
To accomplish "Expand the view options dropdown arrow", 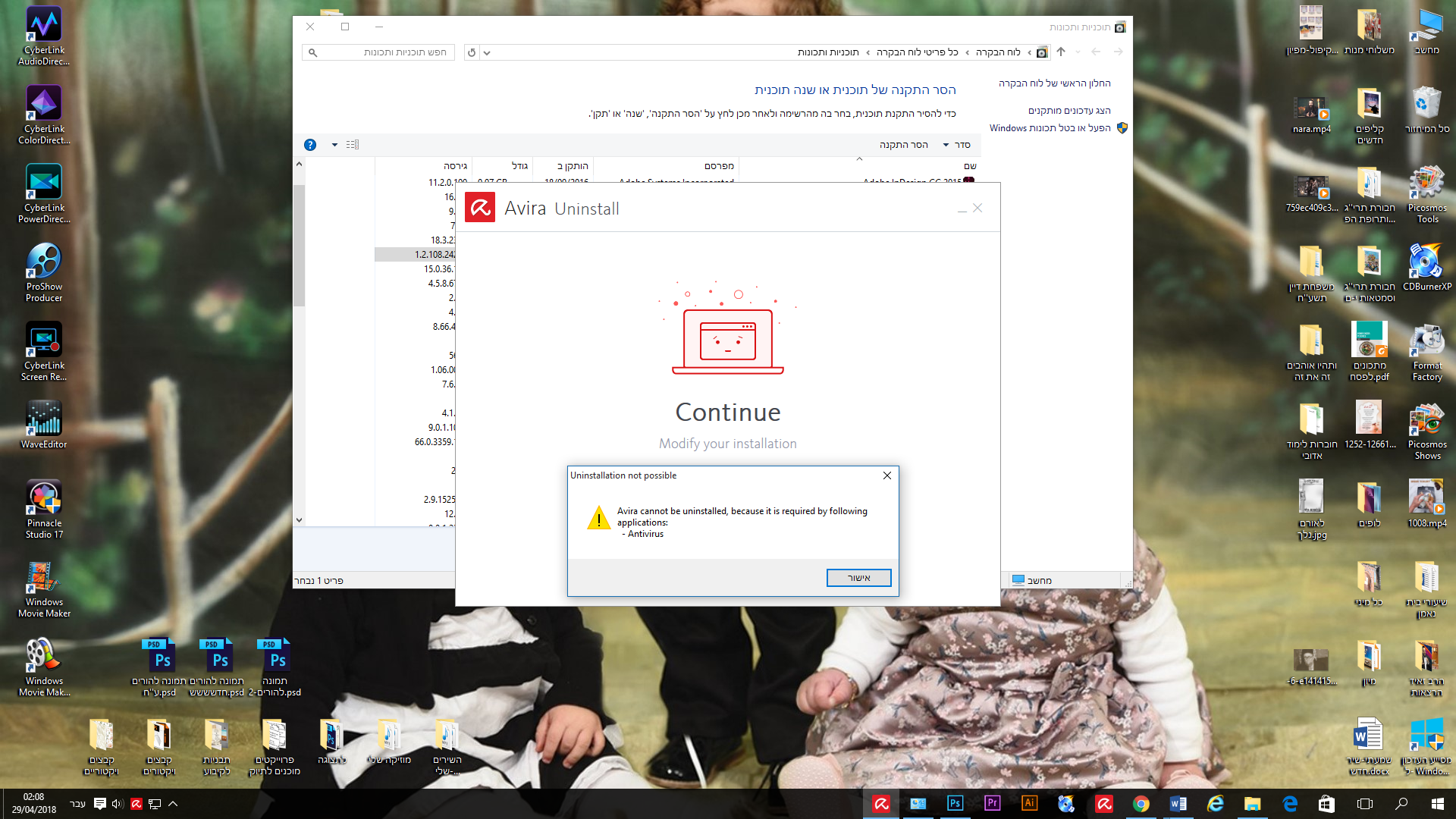I will (334, 145).
